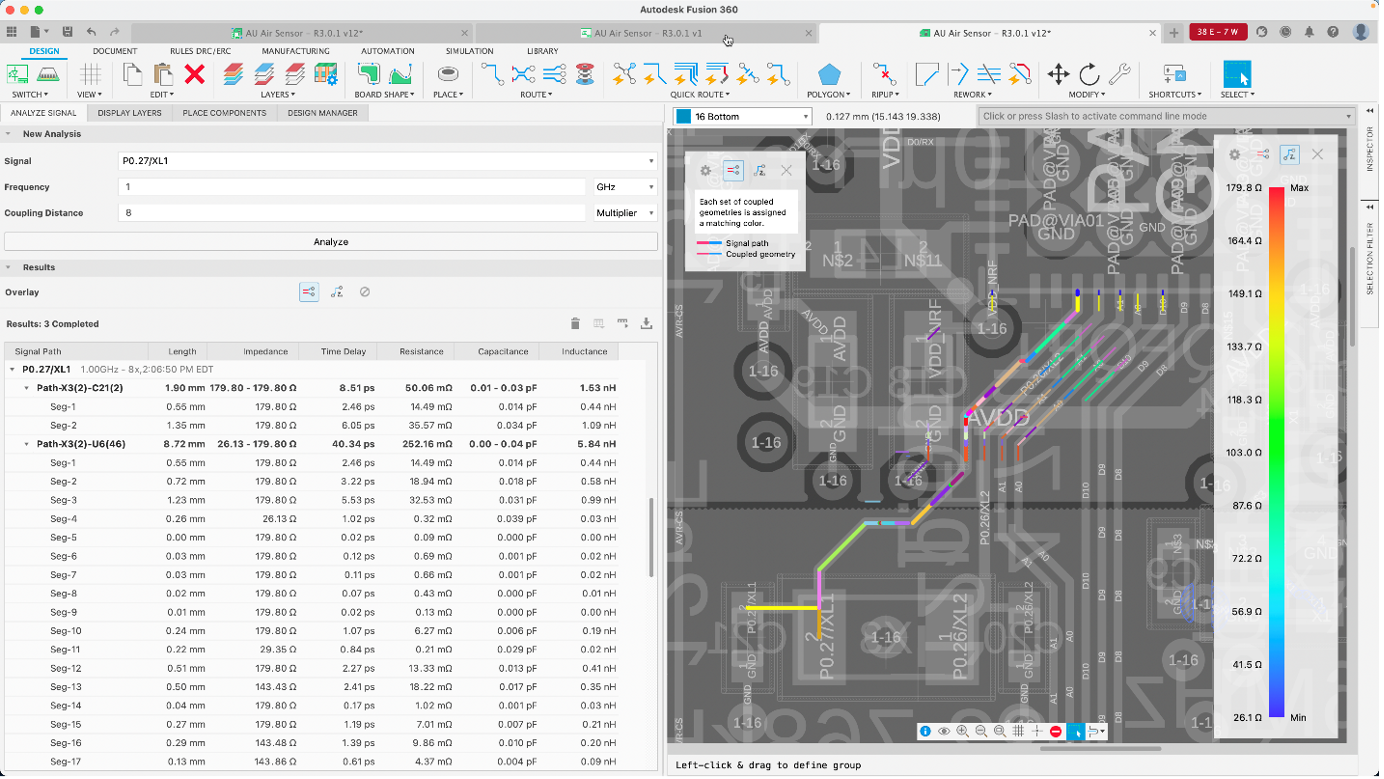
Task: Click the Shortcuts keyboard icon
Action: click(1175, 74)
